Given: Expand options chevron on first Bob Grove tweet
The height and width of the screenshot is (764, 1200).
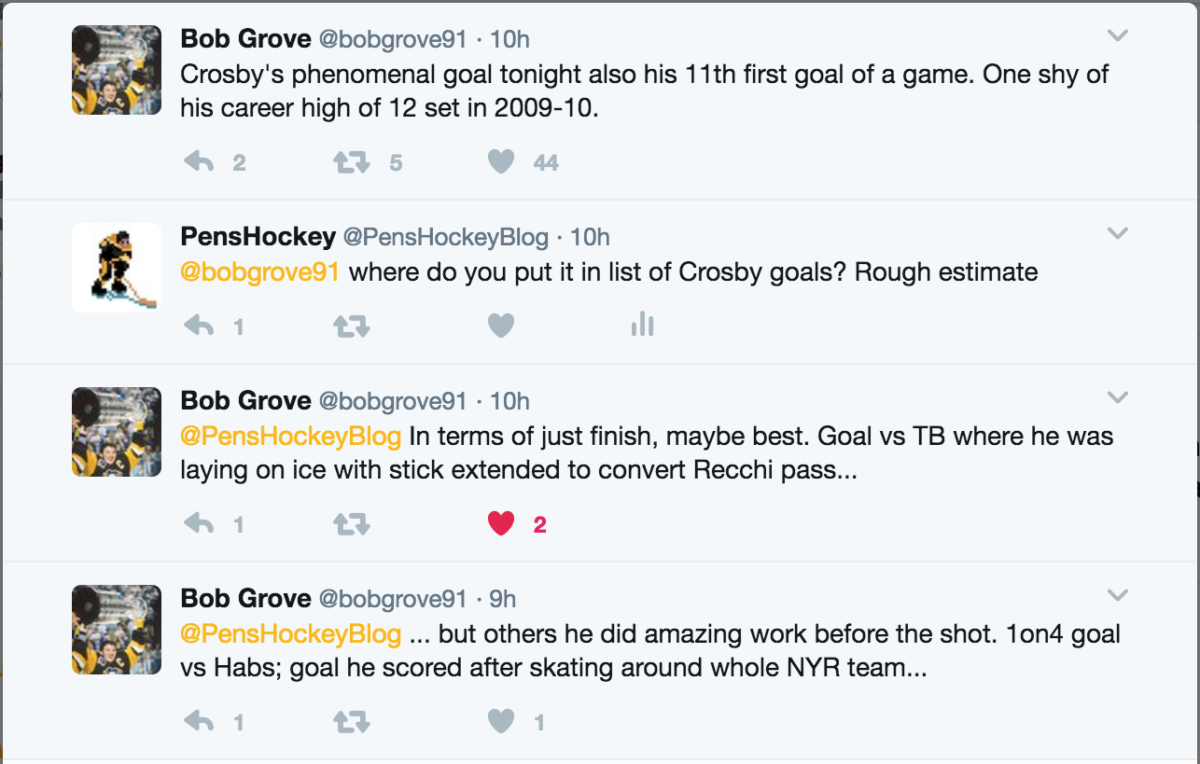Looking at the screenshot, I should coord(1117,36).
